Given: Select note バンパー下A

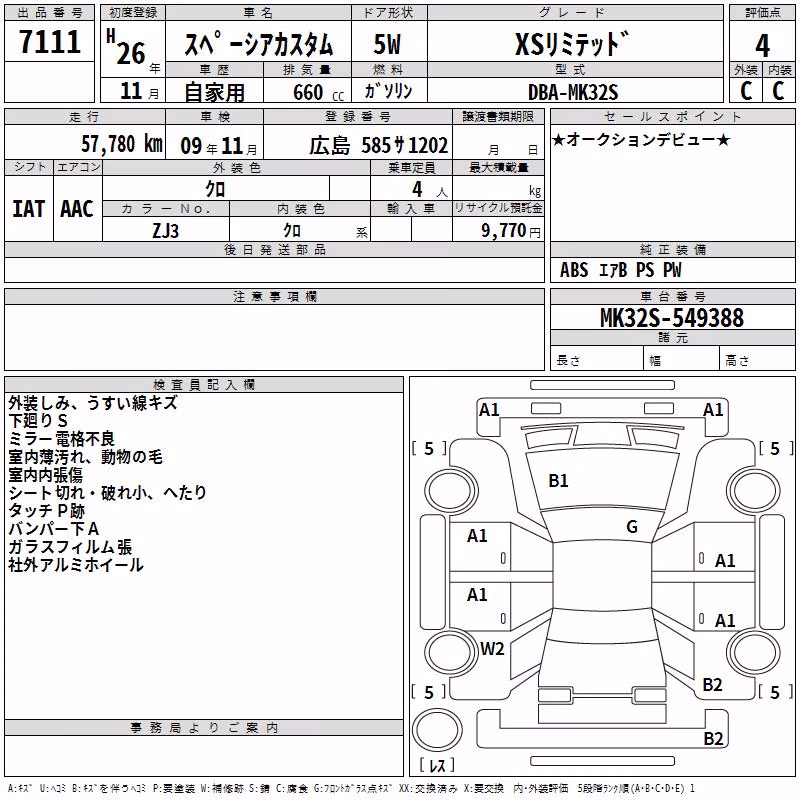Looking at the screenshot, I should (x=54, y=529).
